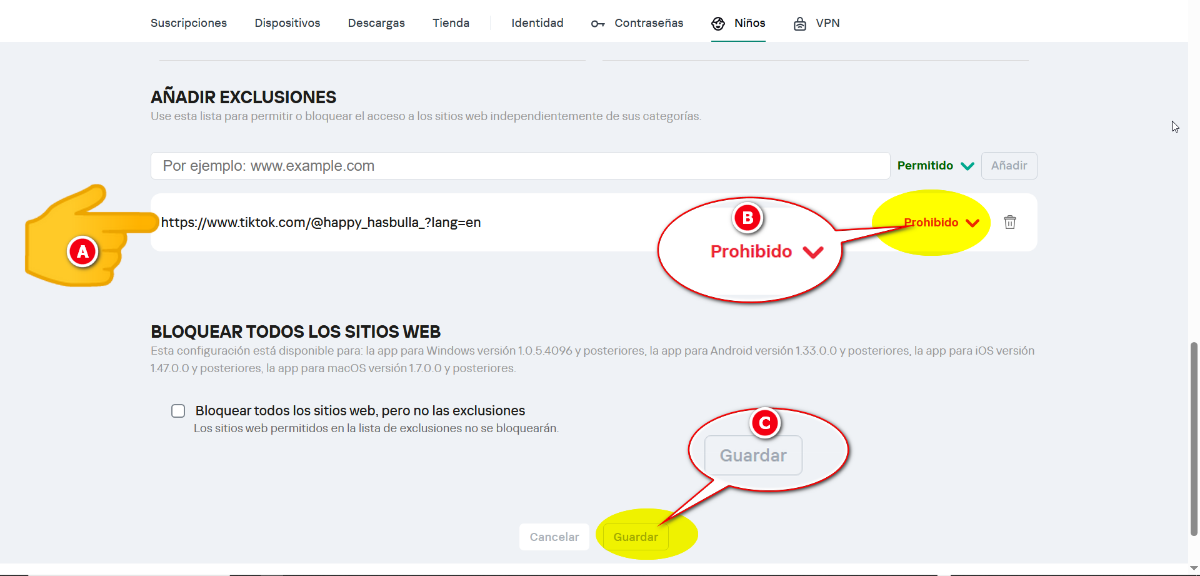
Task: Enable Bloquear todos los sitios web checkbox
Action: 178,411
